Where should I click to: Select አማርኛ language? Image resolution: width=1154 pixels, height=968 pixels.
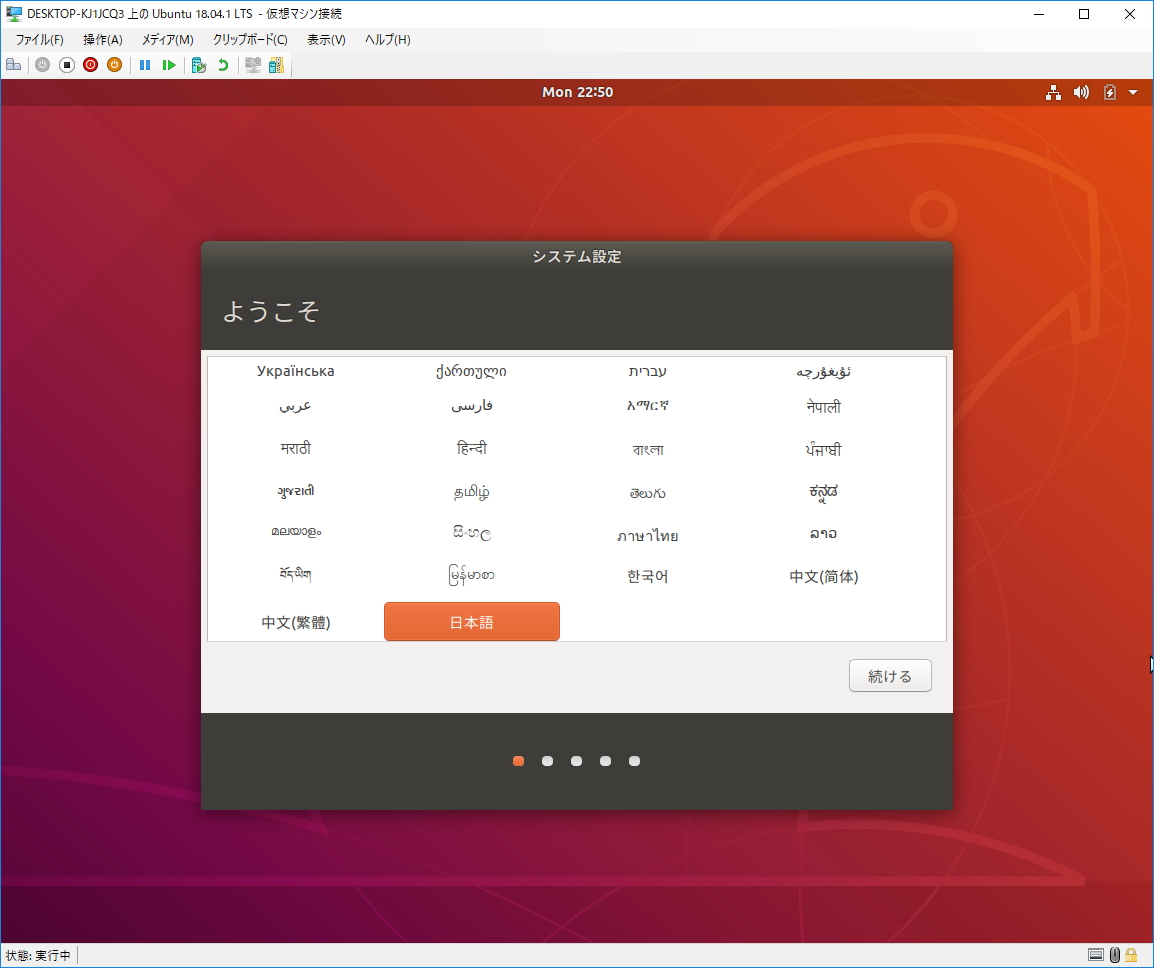(648, 406)
